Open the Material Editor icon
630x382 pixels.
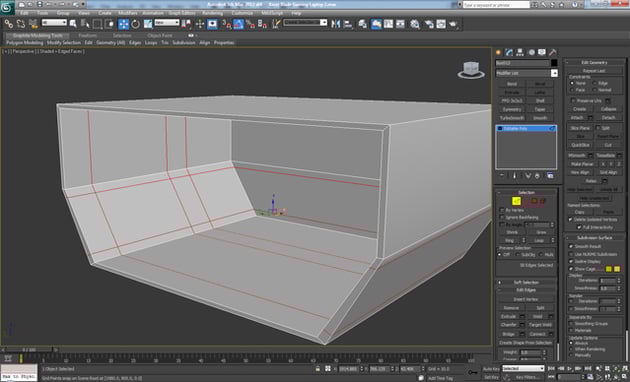[x=415, y=24]
